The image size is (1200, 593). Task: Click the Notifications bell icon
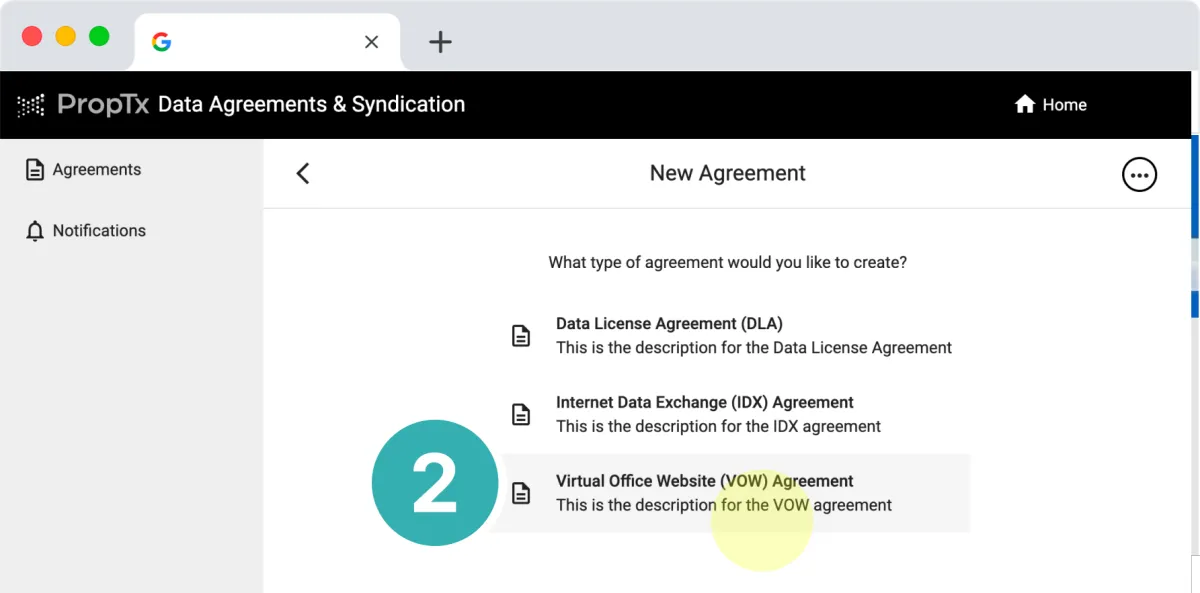35,231
